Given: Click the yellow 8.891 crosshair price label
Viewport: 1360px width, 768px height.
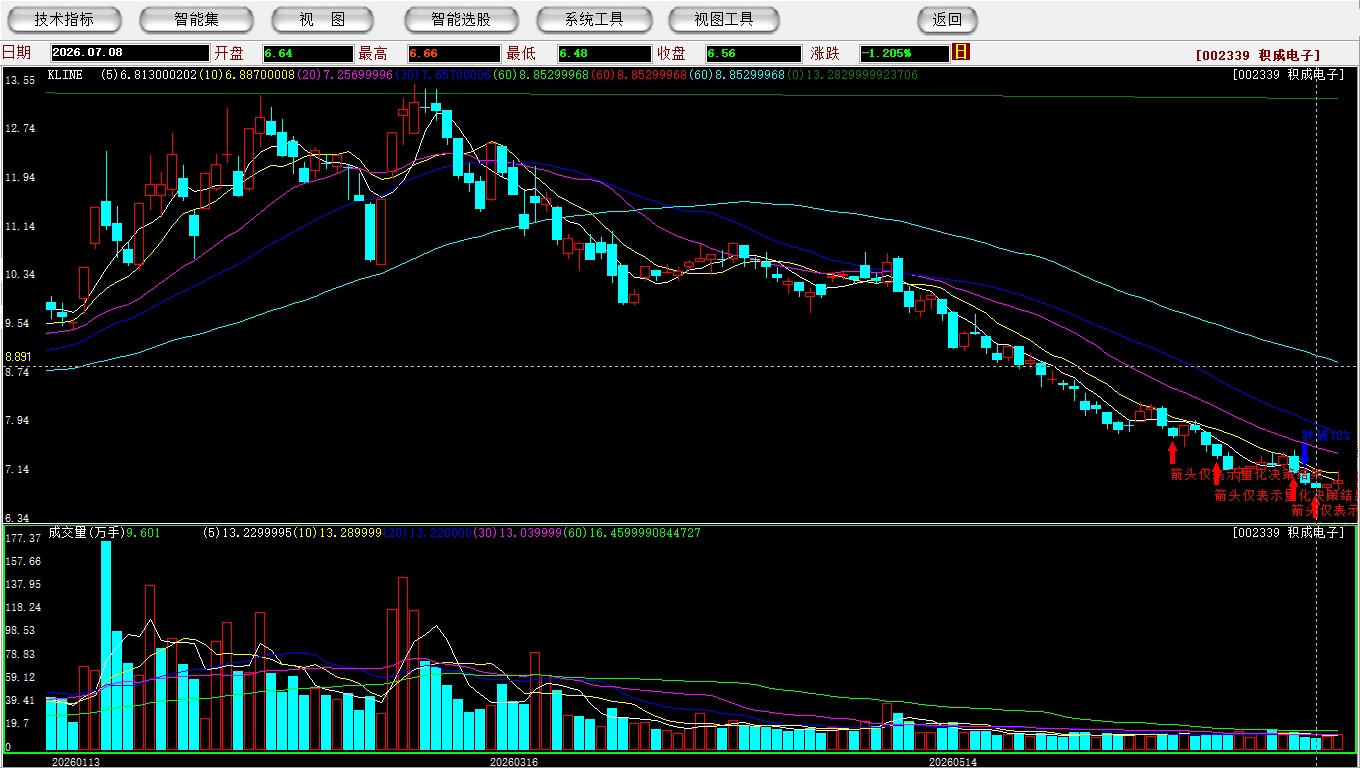Looking at the screenshot, I should tap(18, 356).
